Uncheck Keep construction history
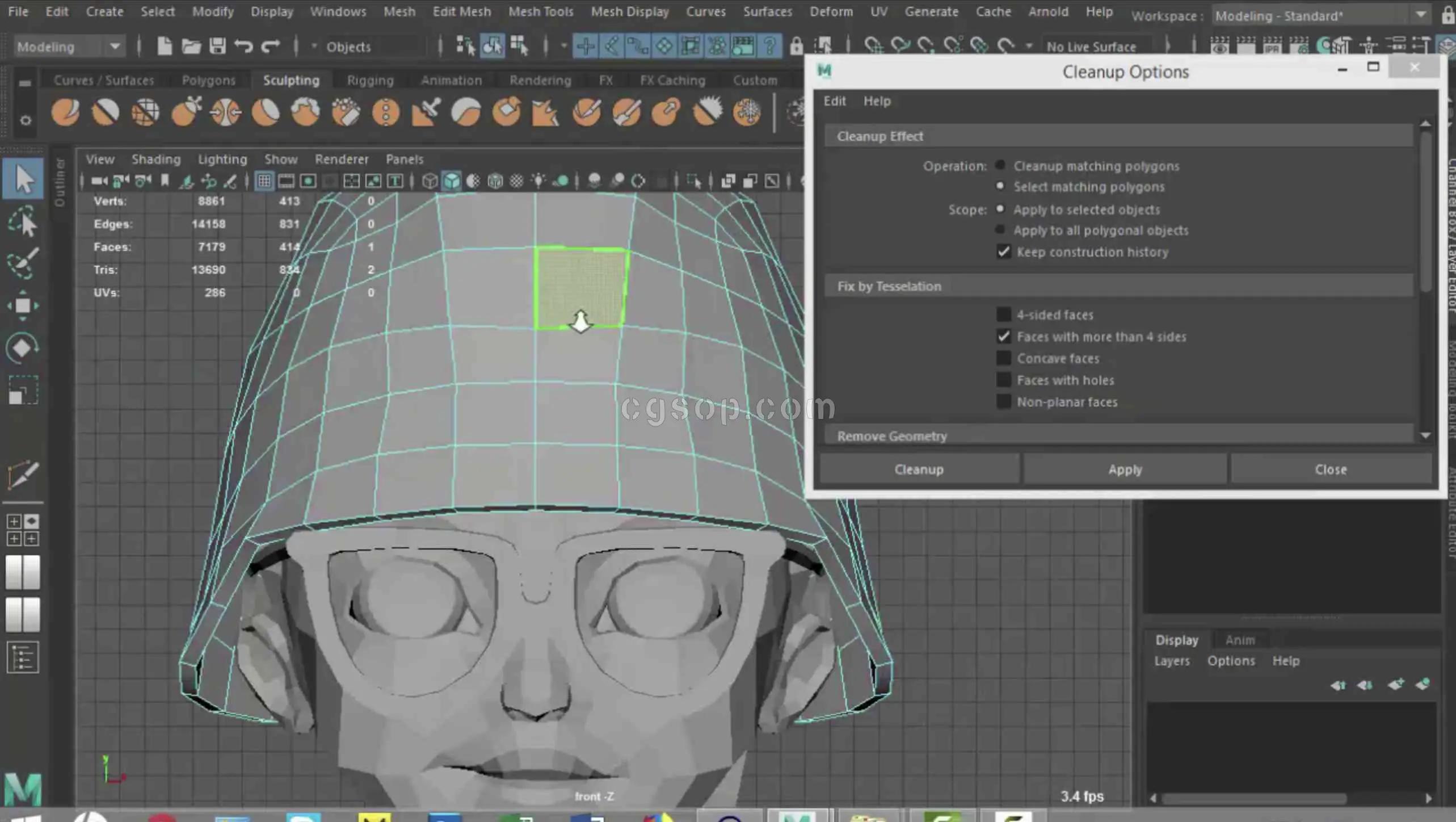 coord(1003,251)
